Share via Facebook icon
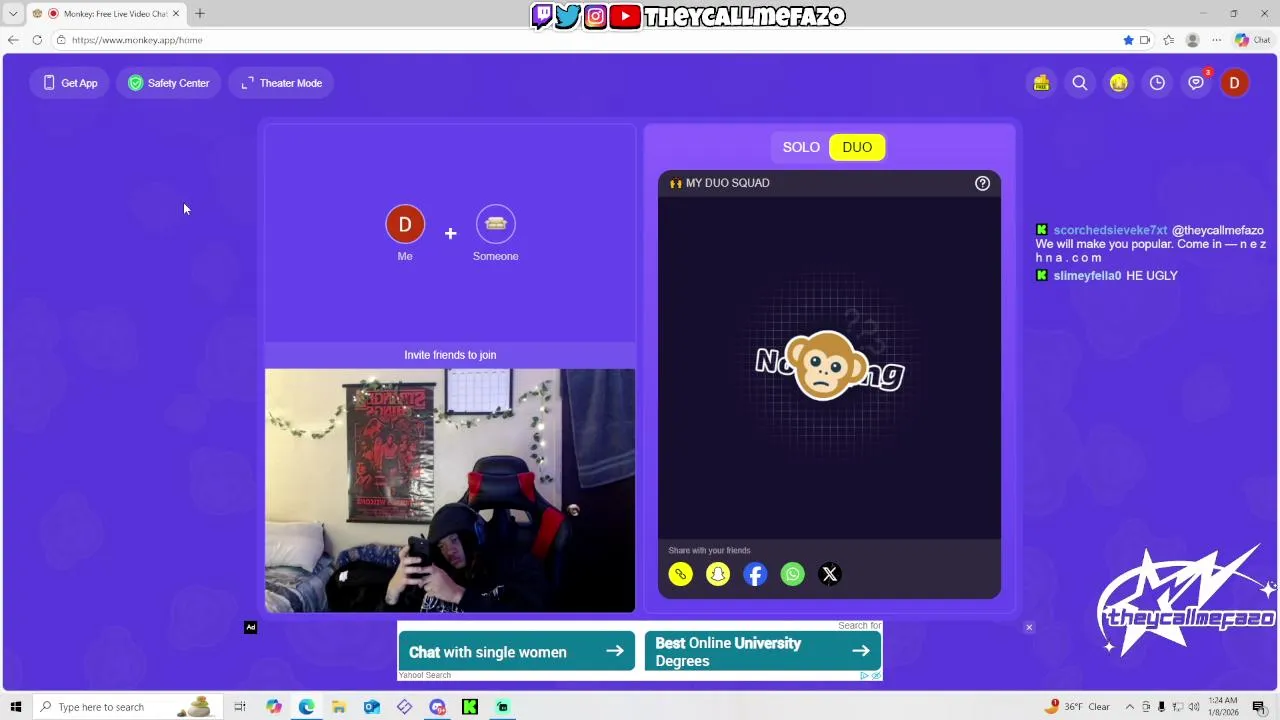This screenshot has width=1280, height=720. click(x=755, y=574)
